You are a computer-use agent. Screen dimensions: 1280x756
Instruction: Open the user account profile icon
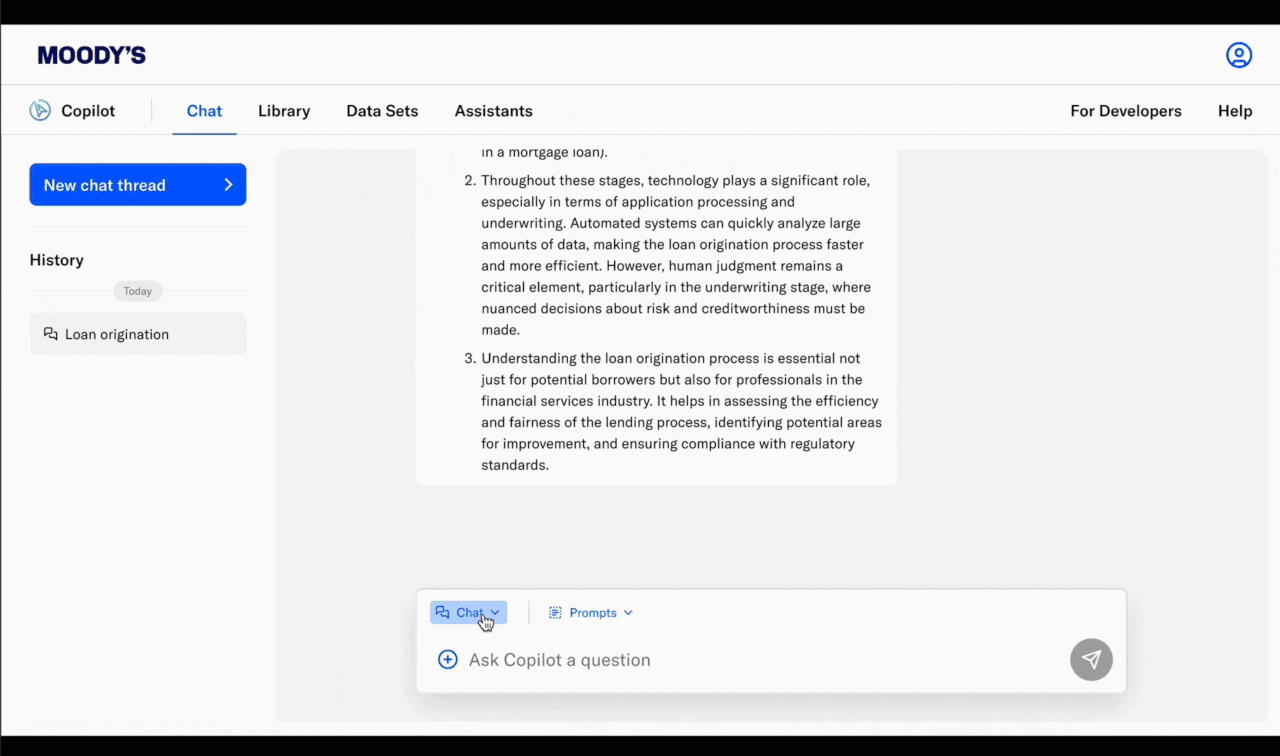(x=1239, y=55)
